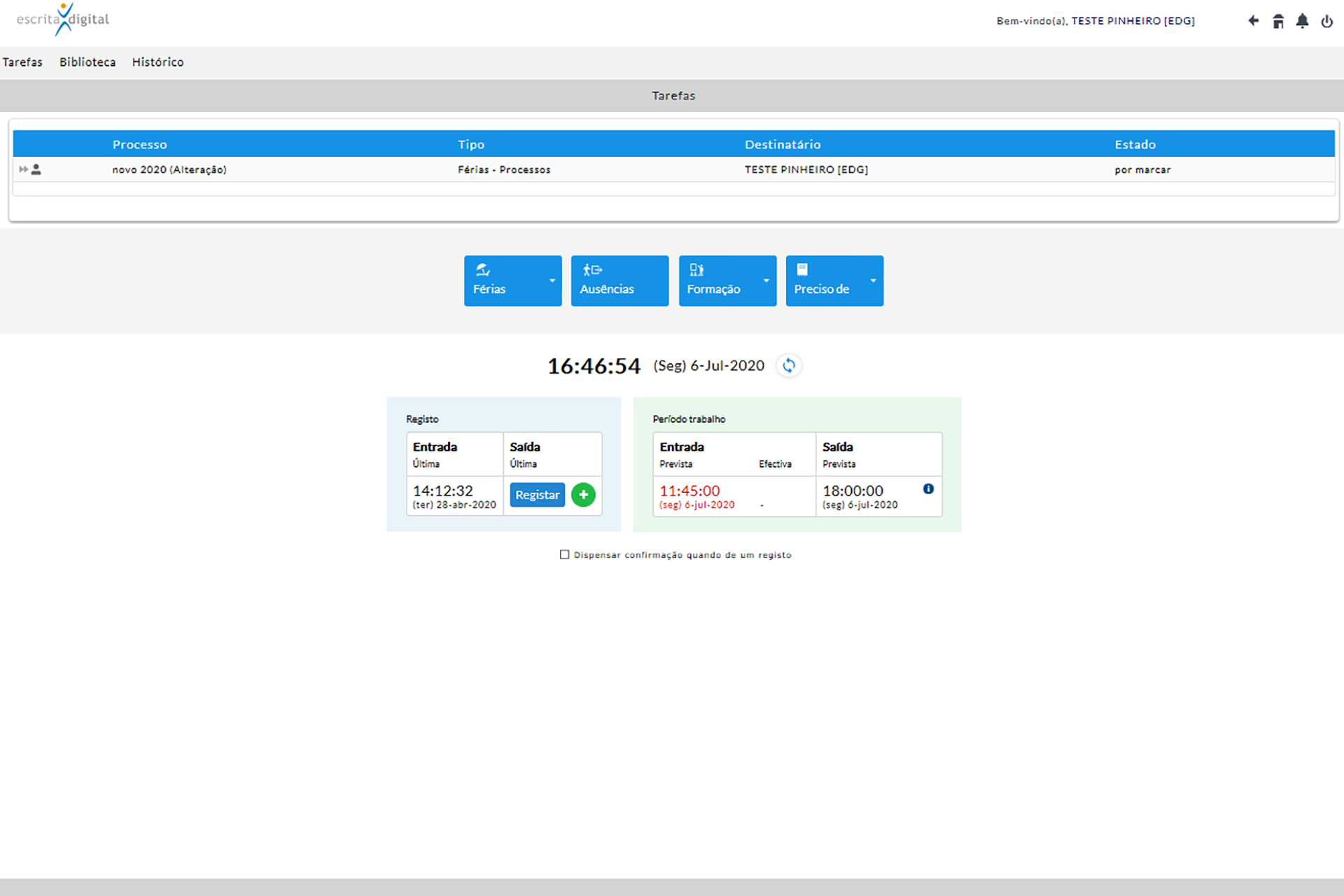Click the Estado column header

click(x=1135, y=144)
